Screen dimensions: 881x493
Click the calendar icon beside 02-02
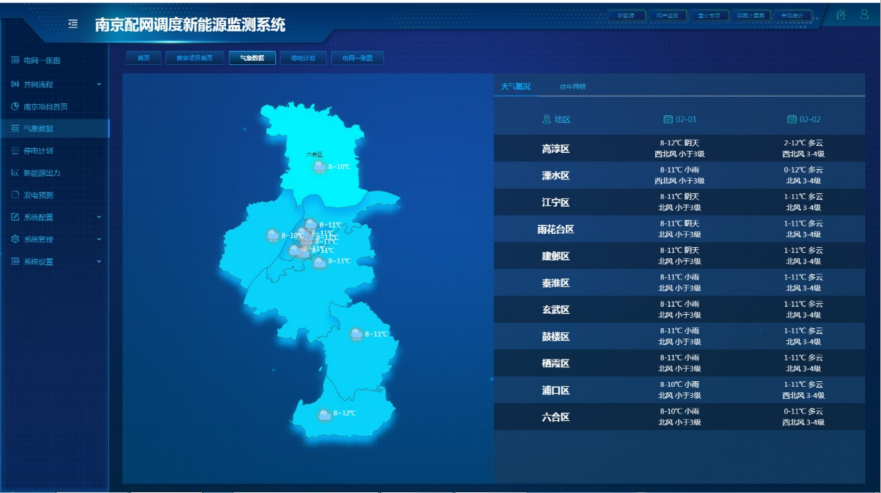coord(792,119)
